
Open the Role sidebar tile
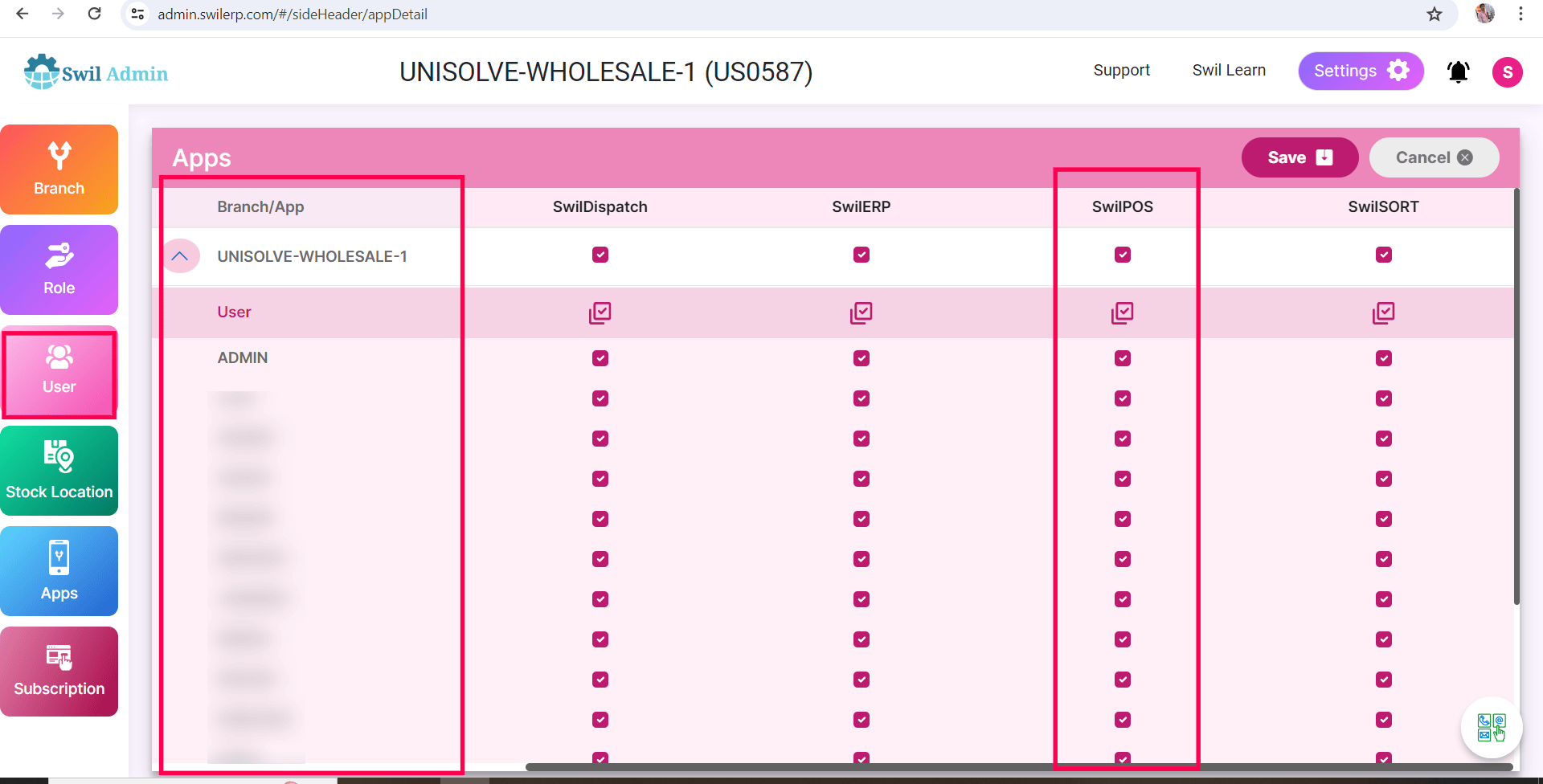click(x=59, y=270)
